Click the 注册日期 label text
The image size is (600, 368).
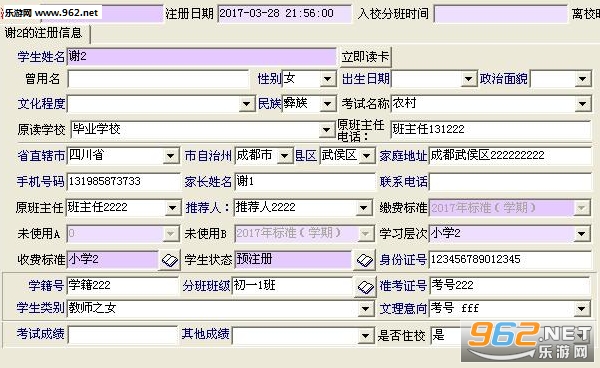pyautogui.click(x=189, y=14)
